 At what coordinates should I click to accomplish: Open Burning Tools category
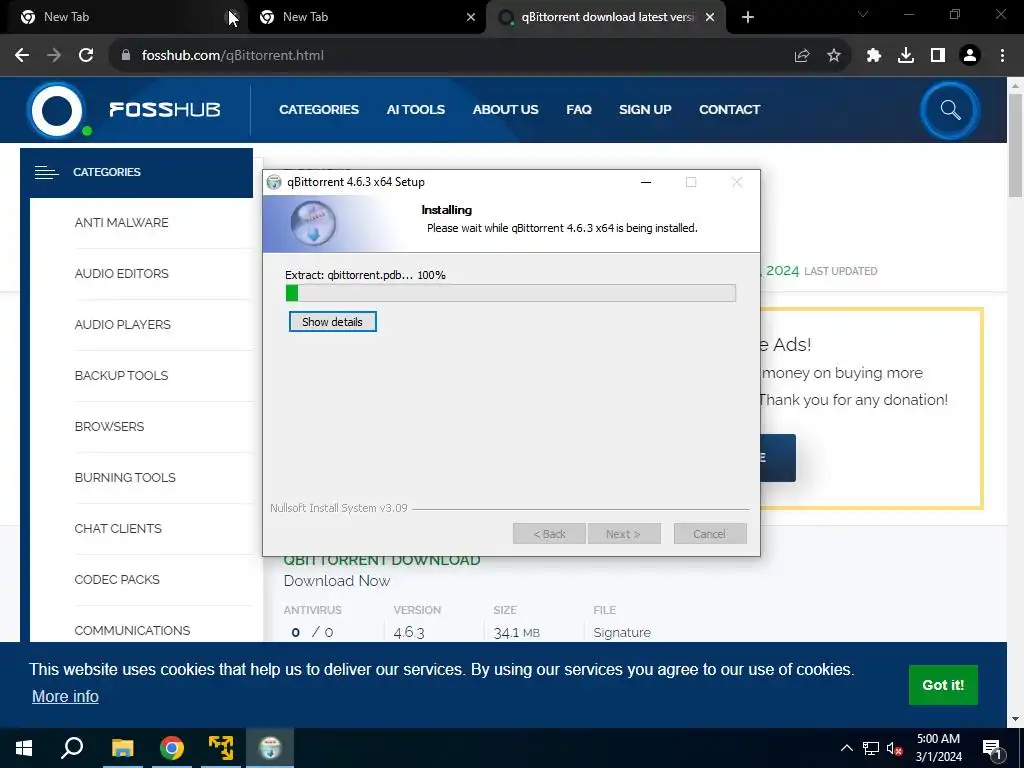(x=125, y=477)
